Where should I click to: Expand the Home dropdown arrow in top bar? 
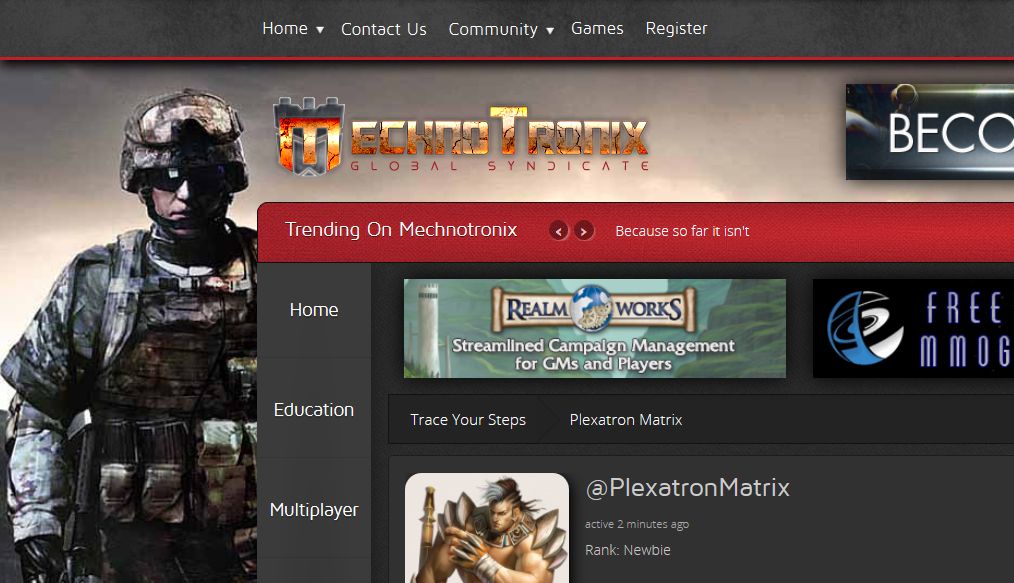click(319, 30)
